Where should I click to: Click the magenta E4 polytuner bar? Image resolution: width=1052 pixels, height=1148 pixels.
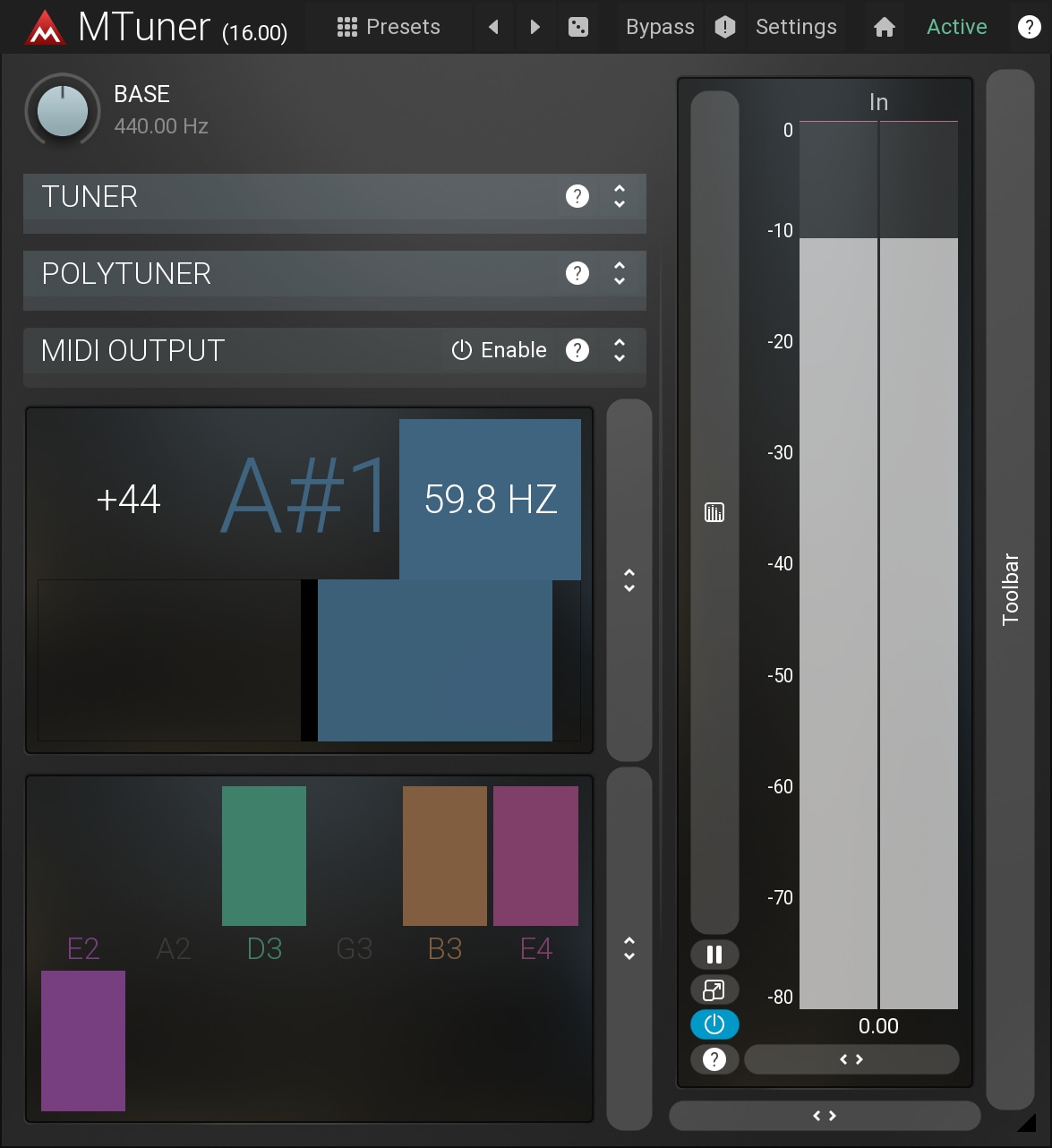535,855
